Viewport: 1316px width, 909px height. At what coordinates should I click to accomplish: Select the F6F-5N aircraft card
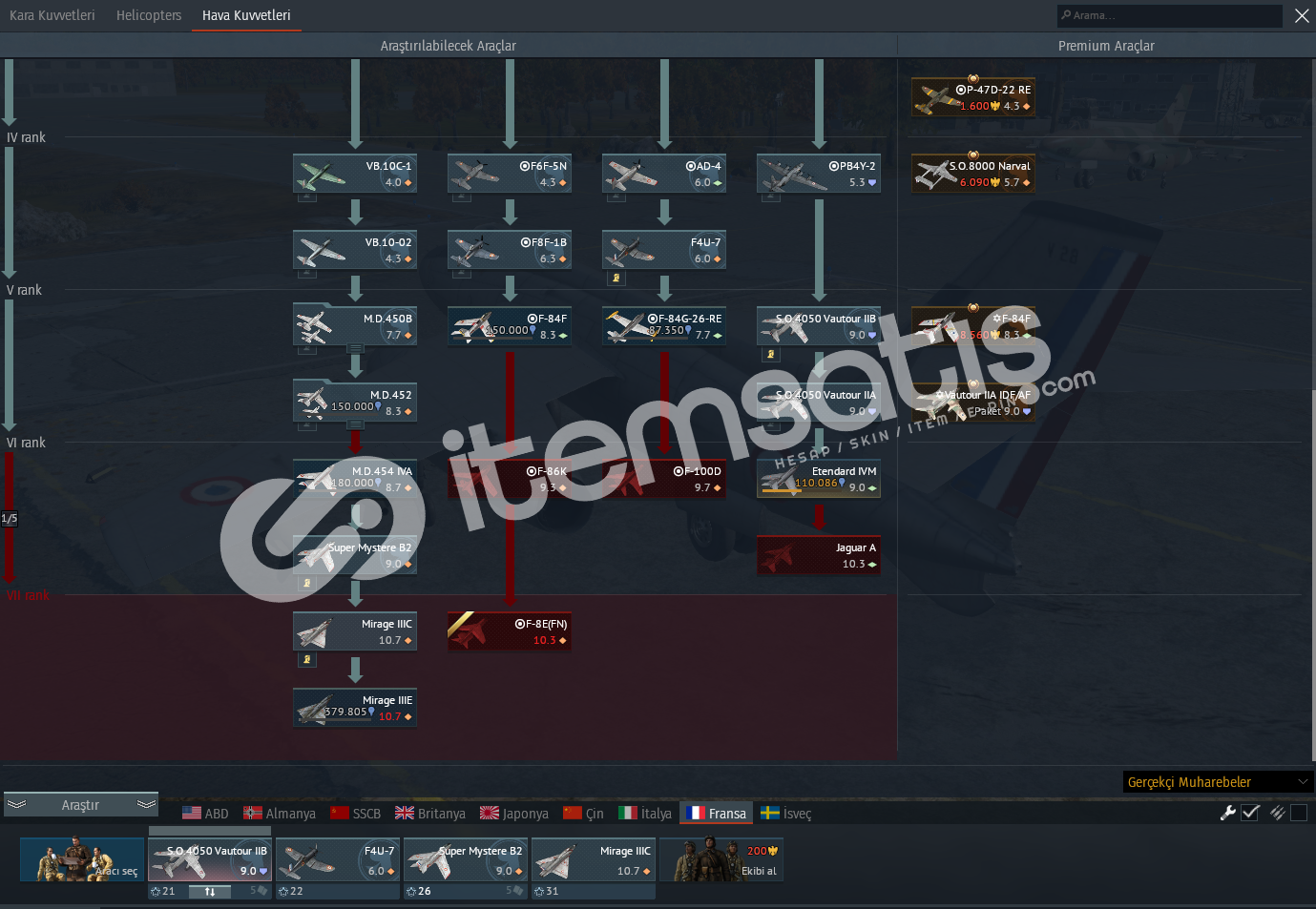pyautogui.click(x=510, y=174)
